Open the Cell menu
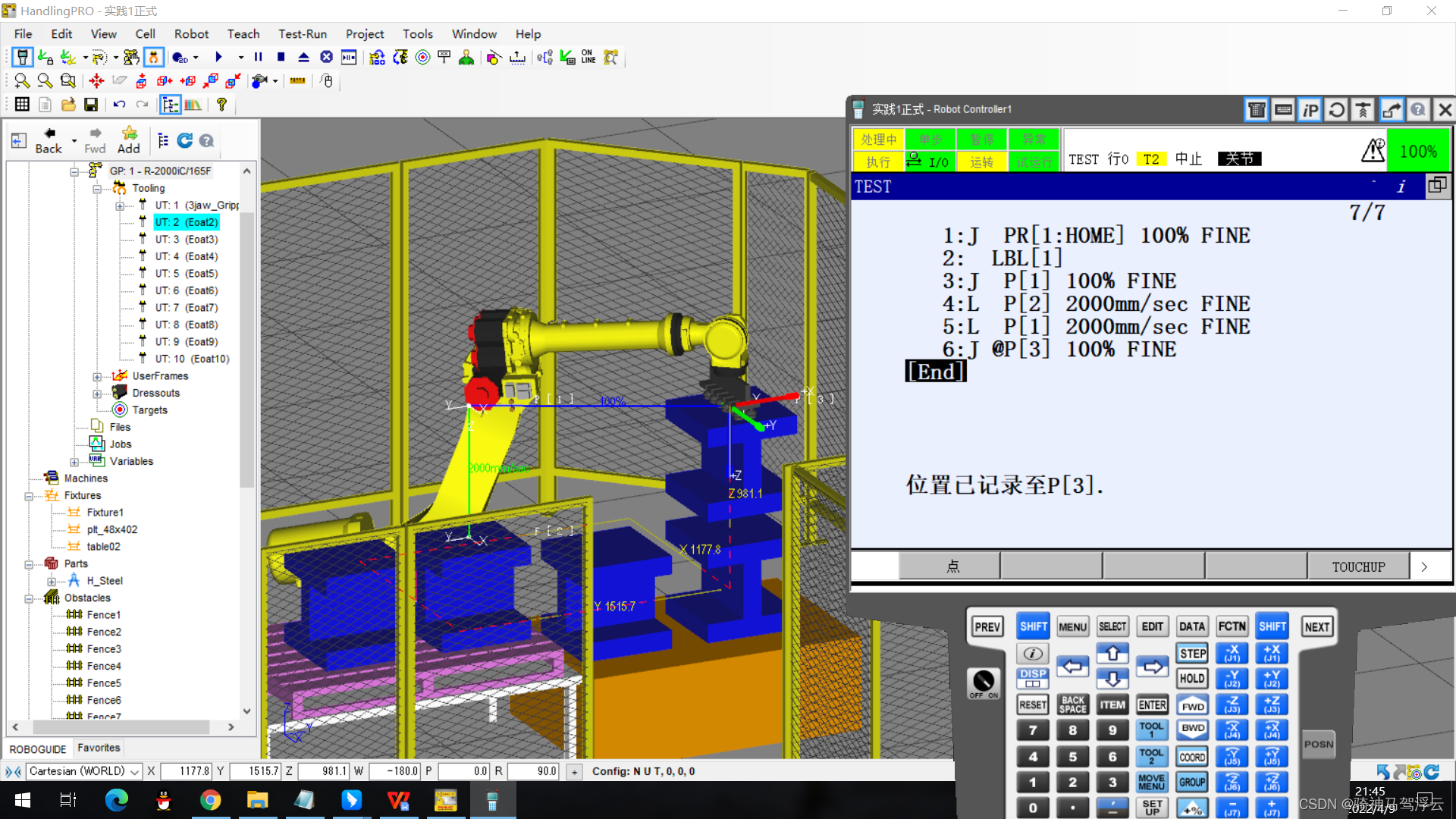The width and height of the screenshot is (1456, 819). (x=145, y=34)
